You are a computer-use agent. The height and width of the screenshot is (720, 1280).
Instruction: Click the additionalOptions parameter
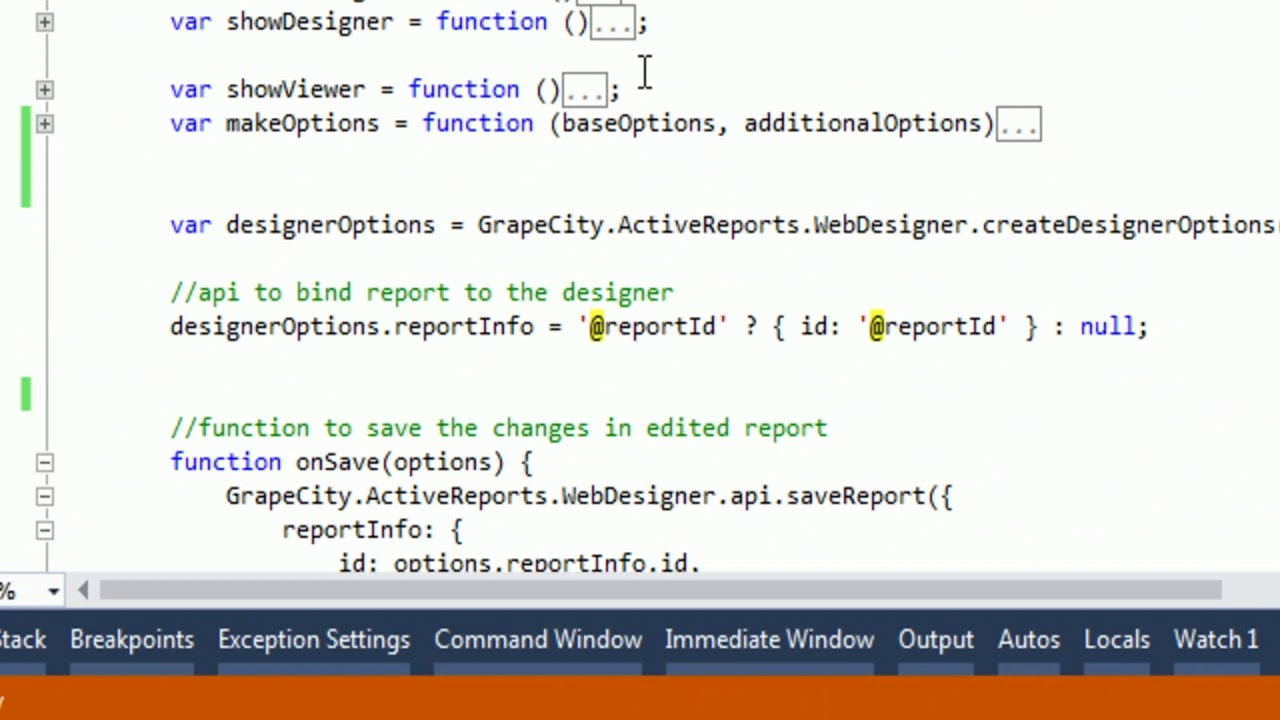pyautogui.click(x=863, y=123)
